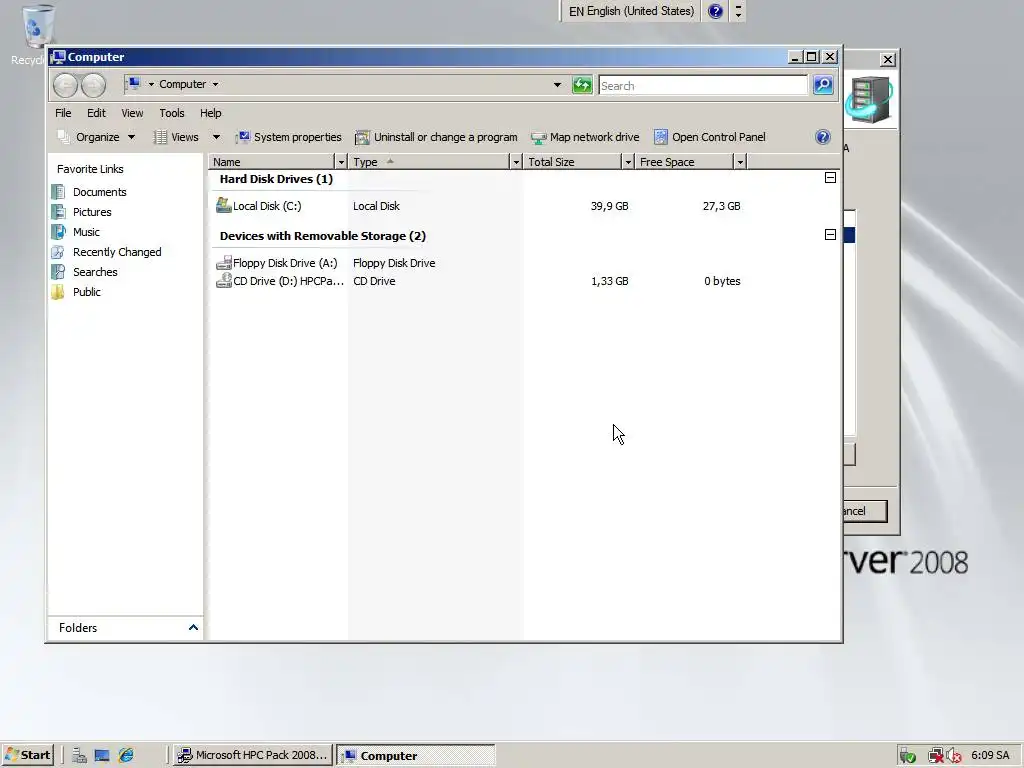Screen dimensions: 1024x768
Task: Open the address bar history dropdown
Action: pyautogui.click(x=557, y=85)
